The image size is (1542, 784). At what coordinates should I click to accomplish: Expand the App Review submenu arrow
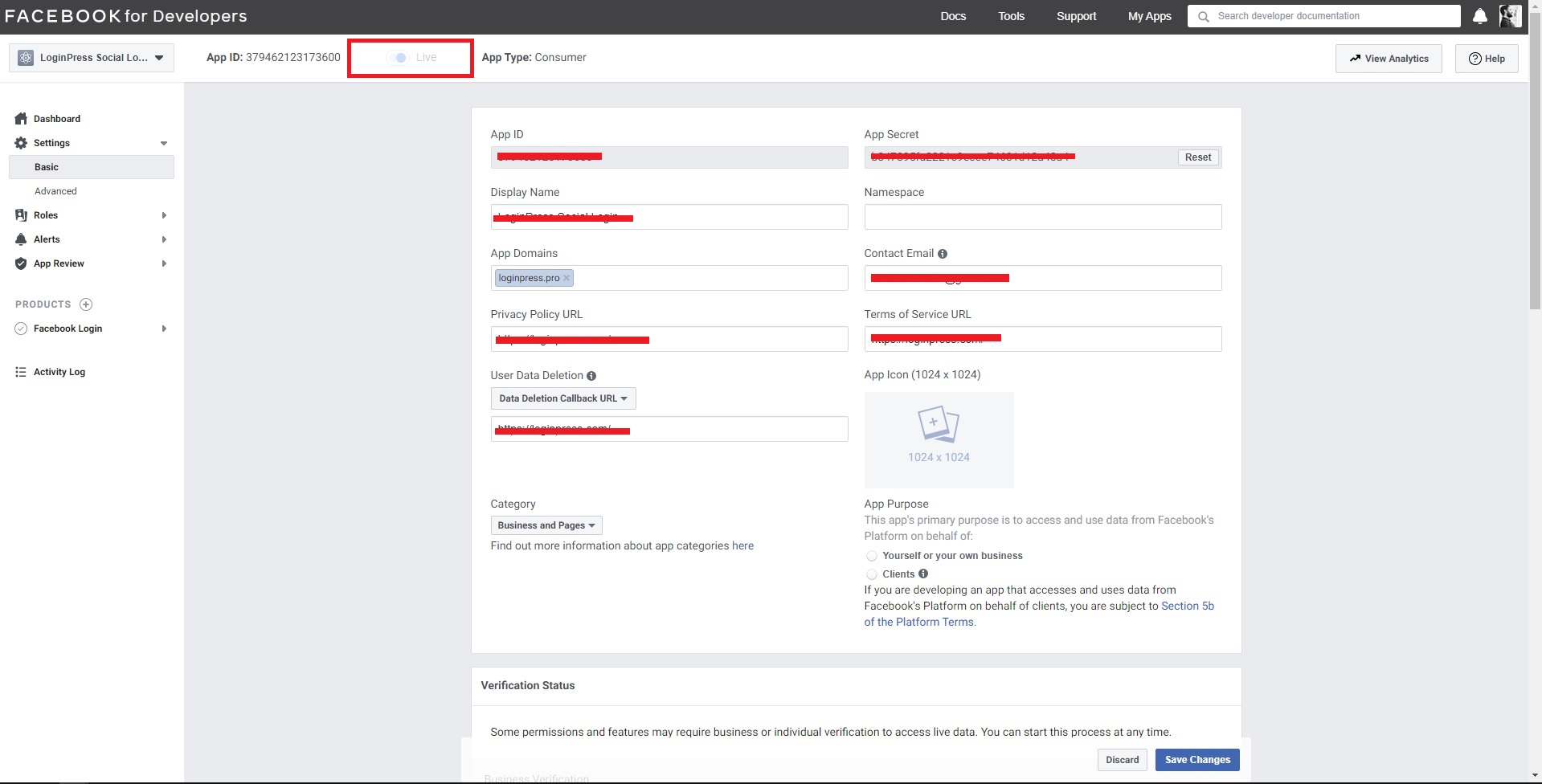[x=164, y=263]
